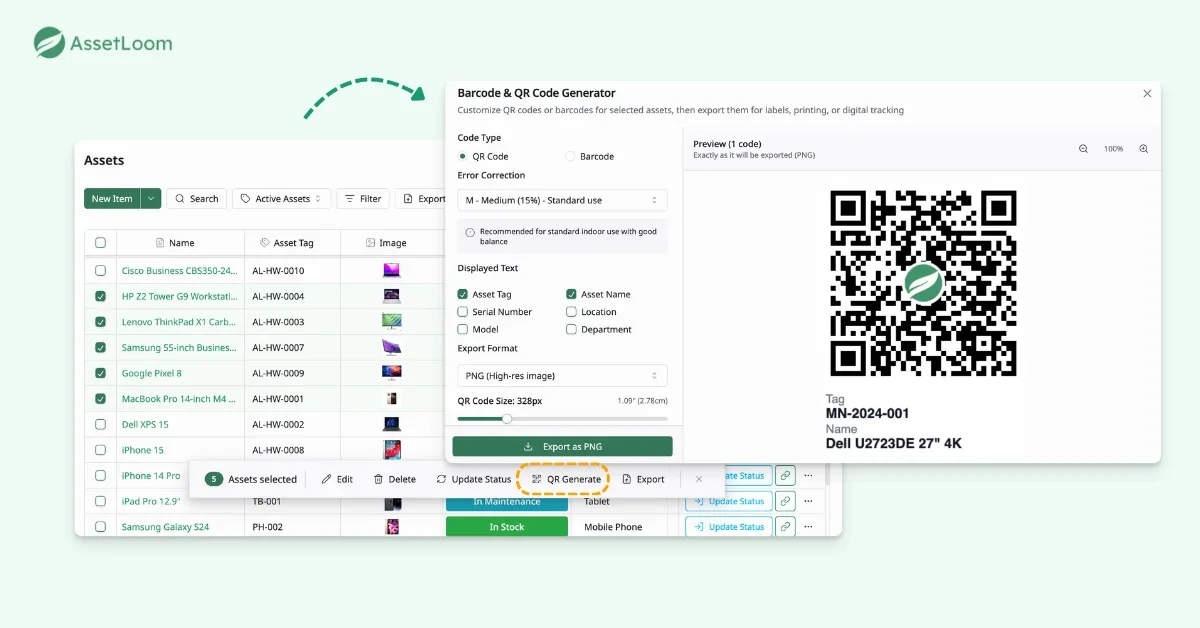This screenshot has width=1200, height=628.
Task: Zoom out the QR preview
Action: pos(1083,149)
